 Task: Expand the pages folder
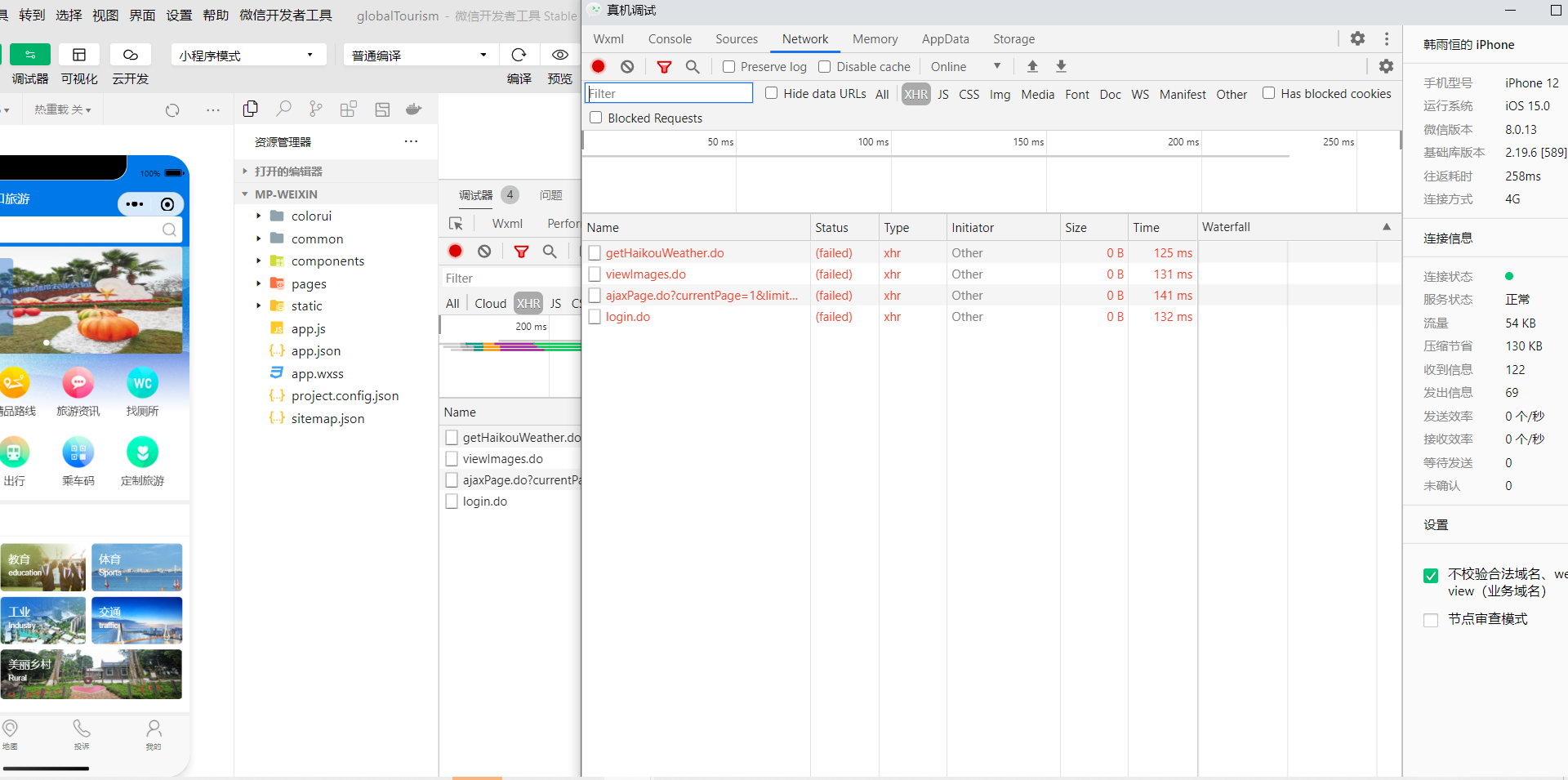click(x=258, y=283)
